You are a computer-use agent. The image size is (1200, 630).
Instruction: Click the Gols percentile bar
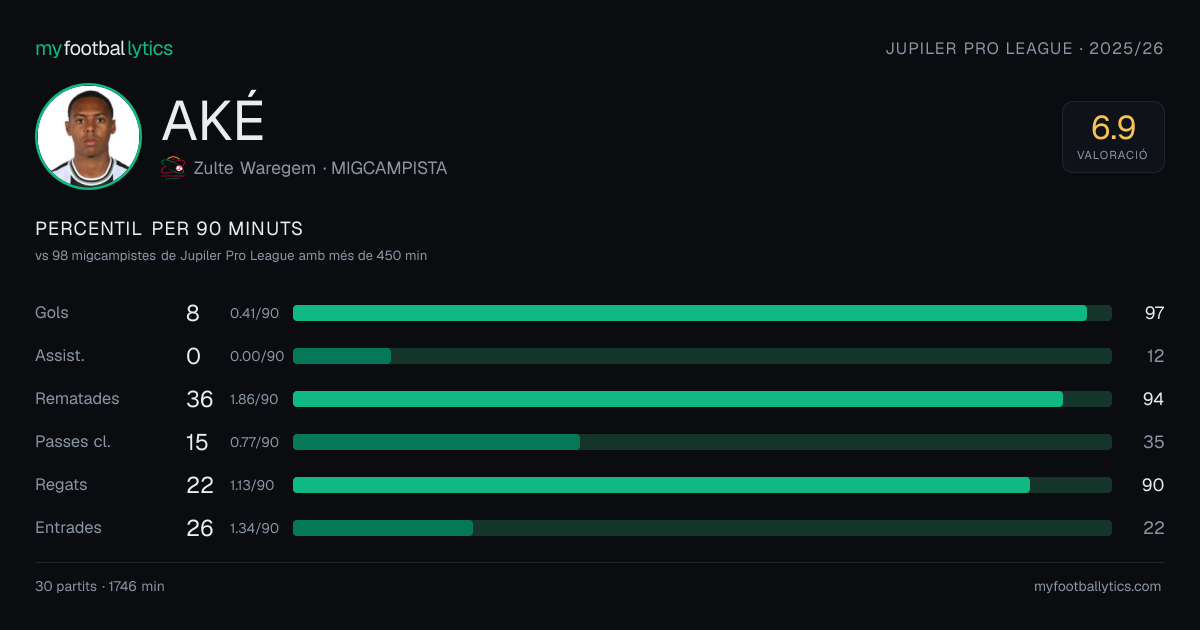(x=702, y=313)
